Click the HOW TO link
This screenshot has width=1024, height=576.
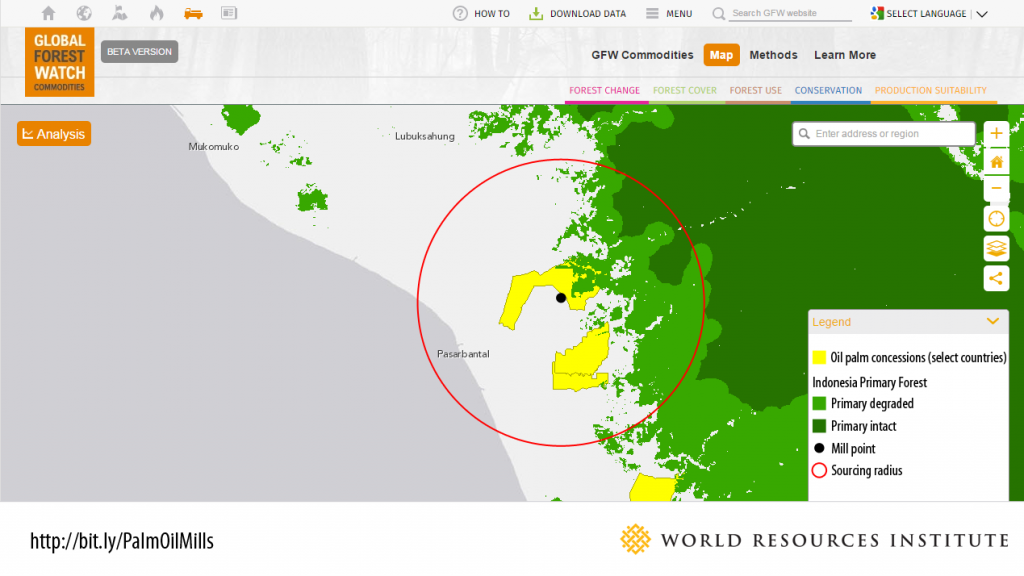(x=492, y=14)
